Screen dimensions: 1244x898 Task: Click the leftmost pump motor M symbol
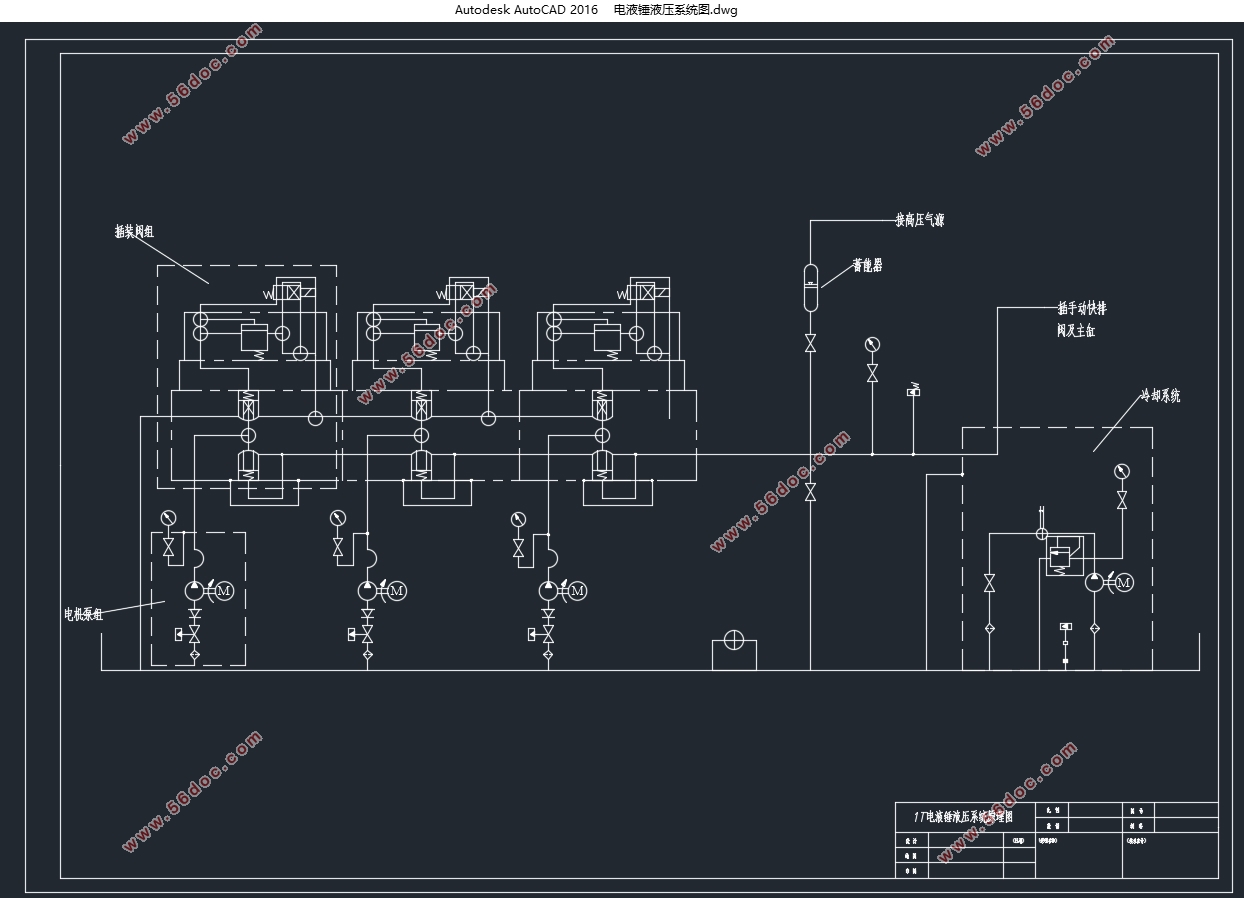[x=224, y=591]
